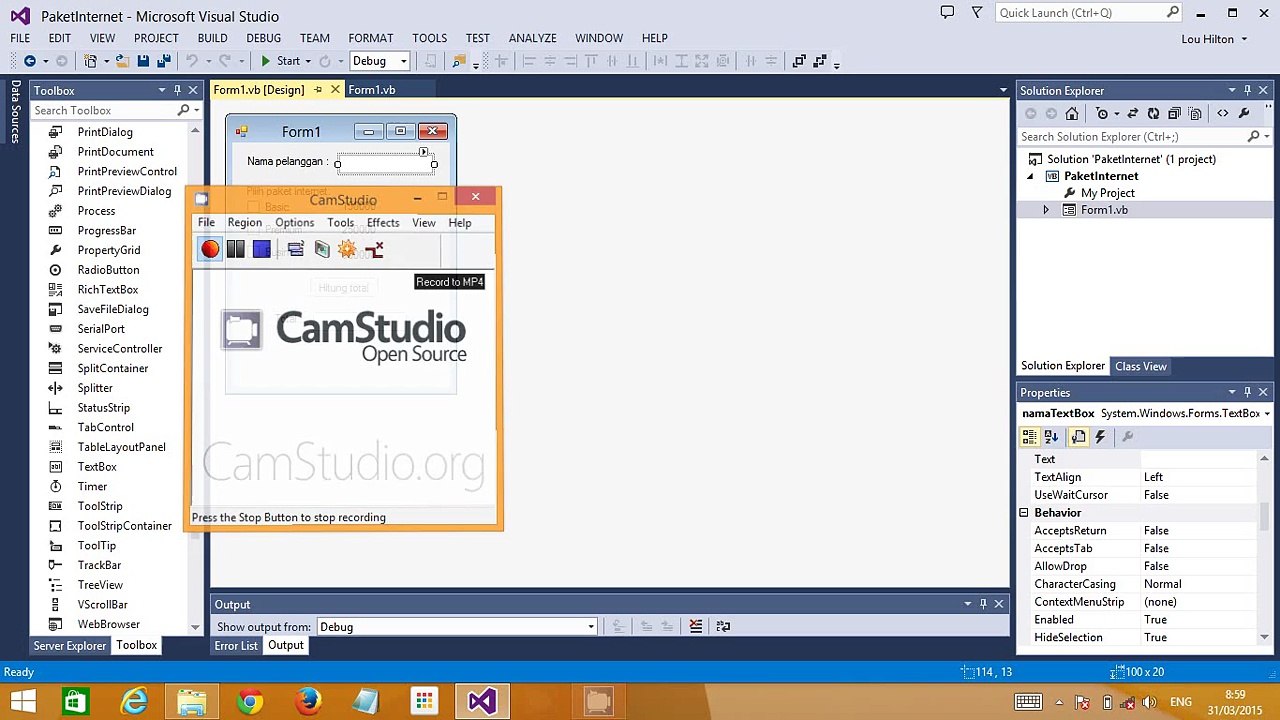Image resolution: width=1280 pixels, height=720 pixels.
Task: Stop recording with CamStudio blue Stop button
Action: 261,249
